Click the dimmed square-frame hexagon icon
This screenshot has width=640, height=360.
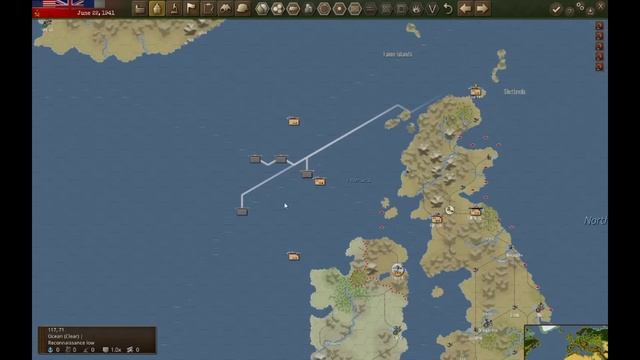402,9
